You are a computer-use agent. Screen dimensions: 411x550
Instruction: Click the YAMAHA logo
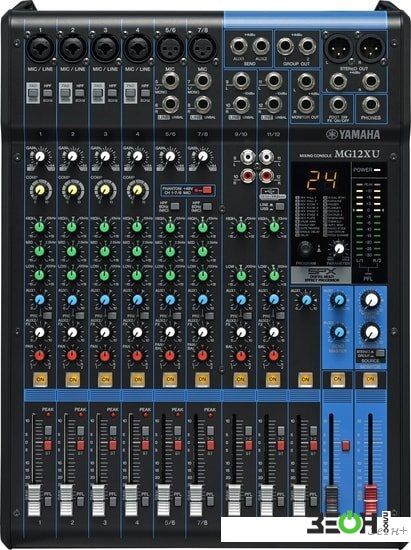(353, 134)
